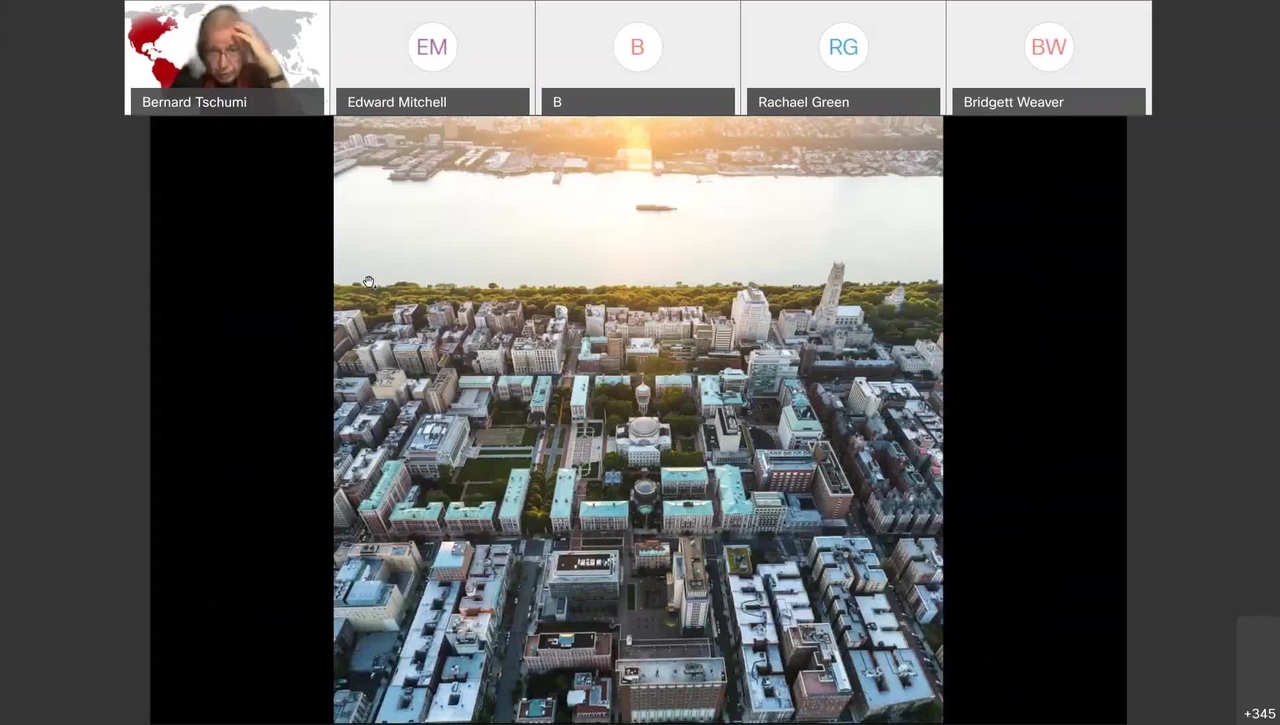Click the boat on the river
Viewport: 1280px width, 725px height.
pos(656,208)
